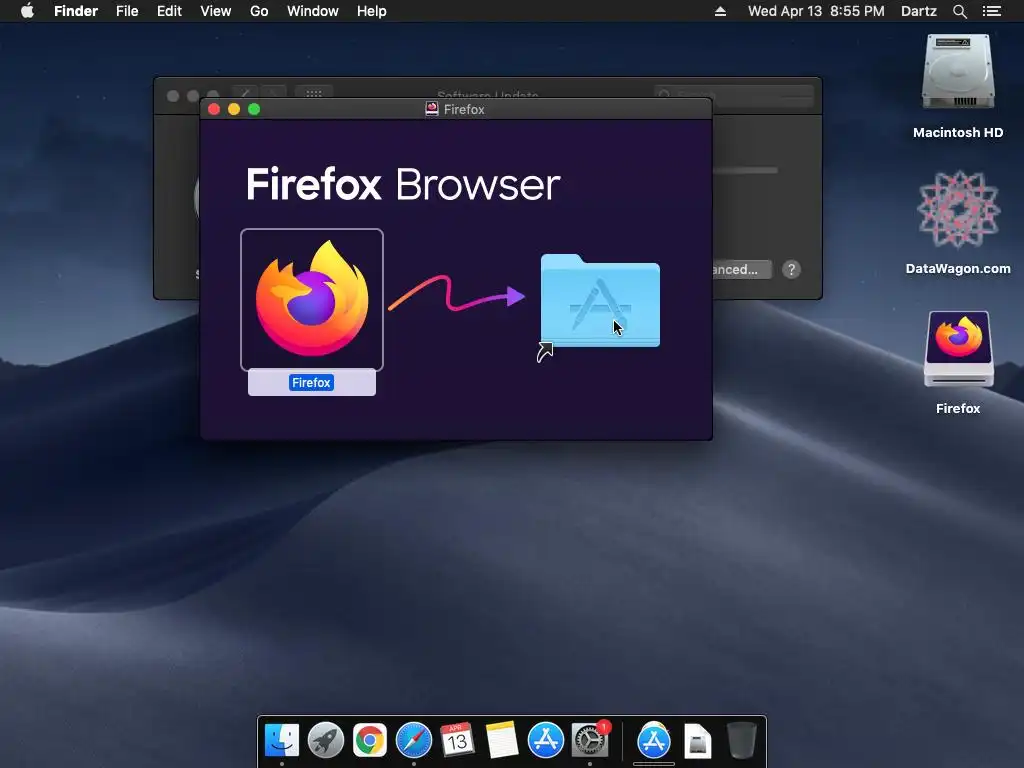
Task: Open the View menu
Action: (x=216, y=11)
